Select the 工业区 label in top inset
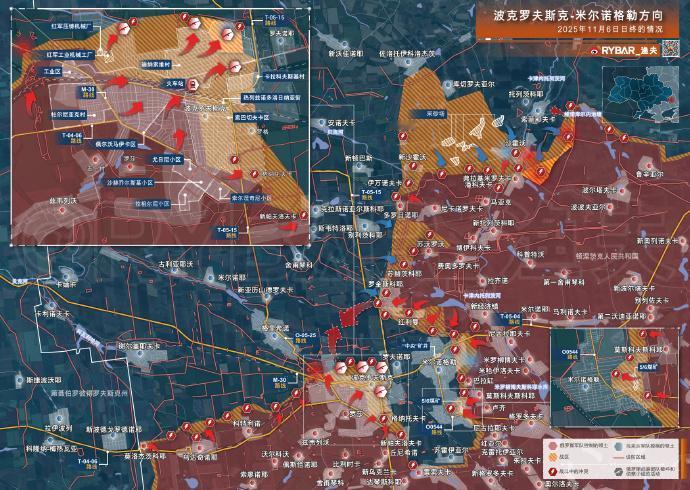Screen dimensions: 690x490 pyautogui.click(x=51, y=71)
